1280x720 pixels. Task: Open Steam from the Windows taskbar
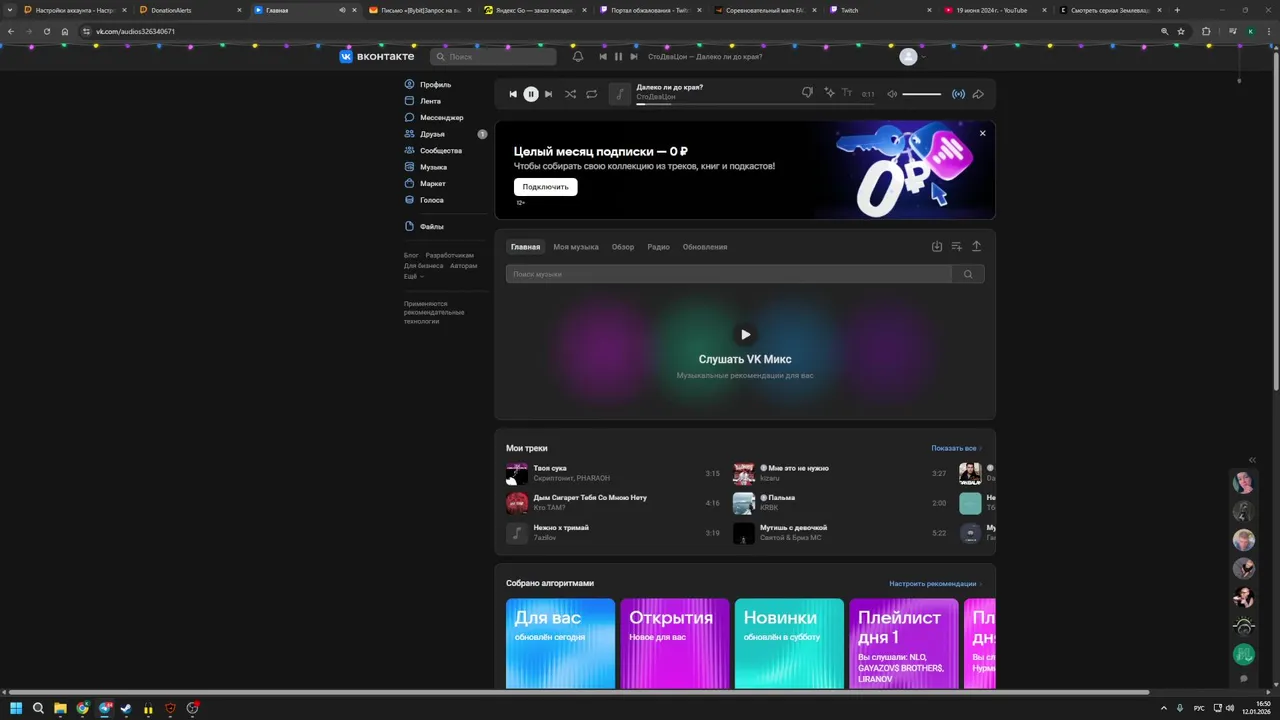[126, 708]
